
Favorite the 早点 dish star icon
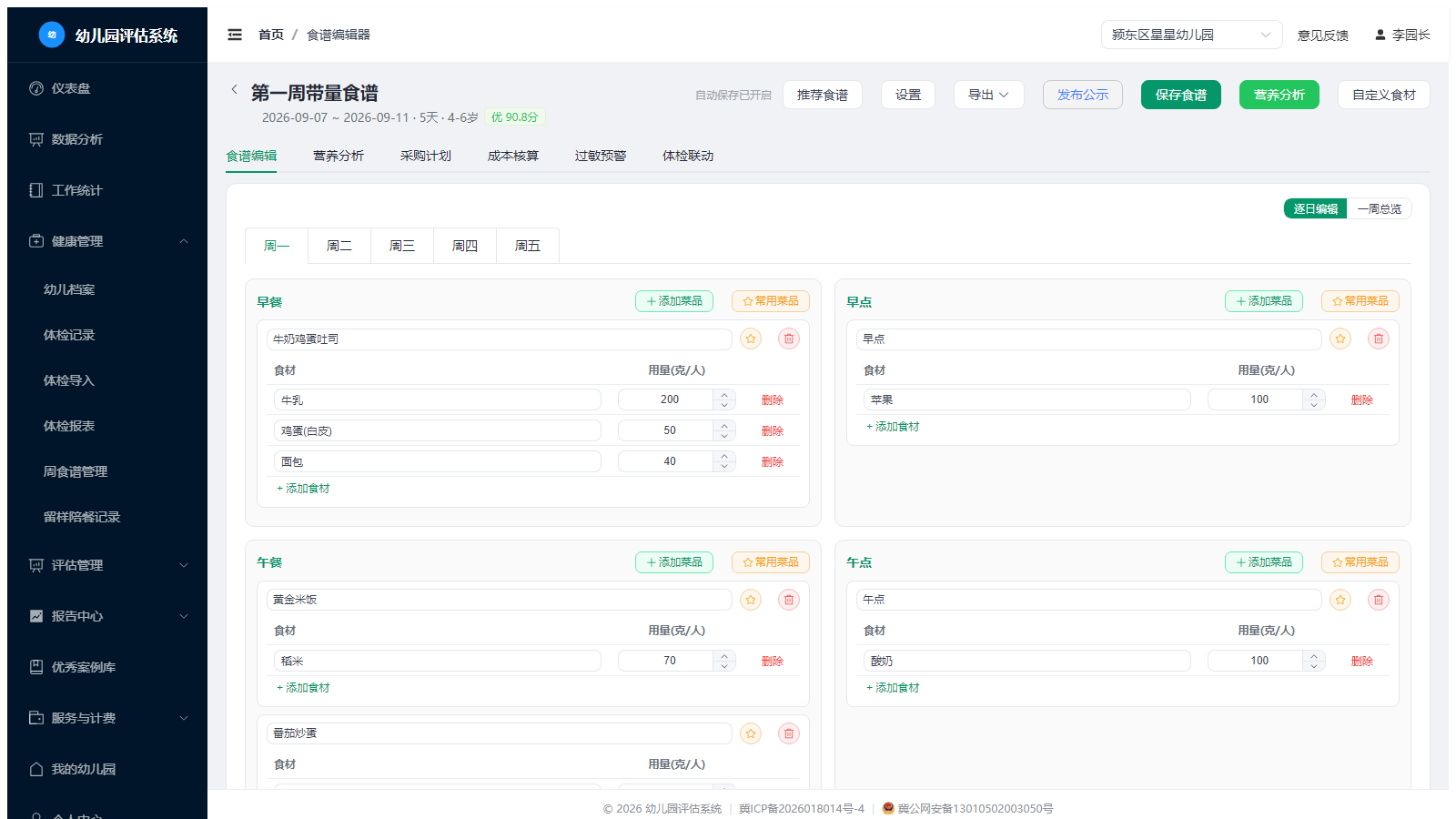click(x=1340, y=339)
